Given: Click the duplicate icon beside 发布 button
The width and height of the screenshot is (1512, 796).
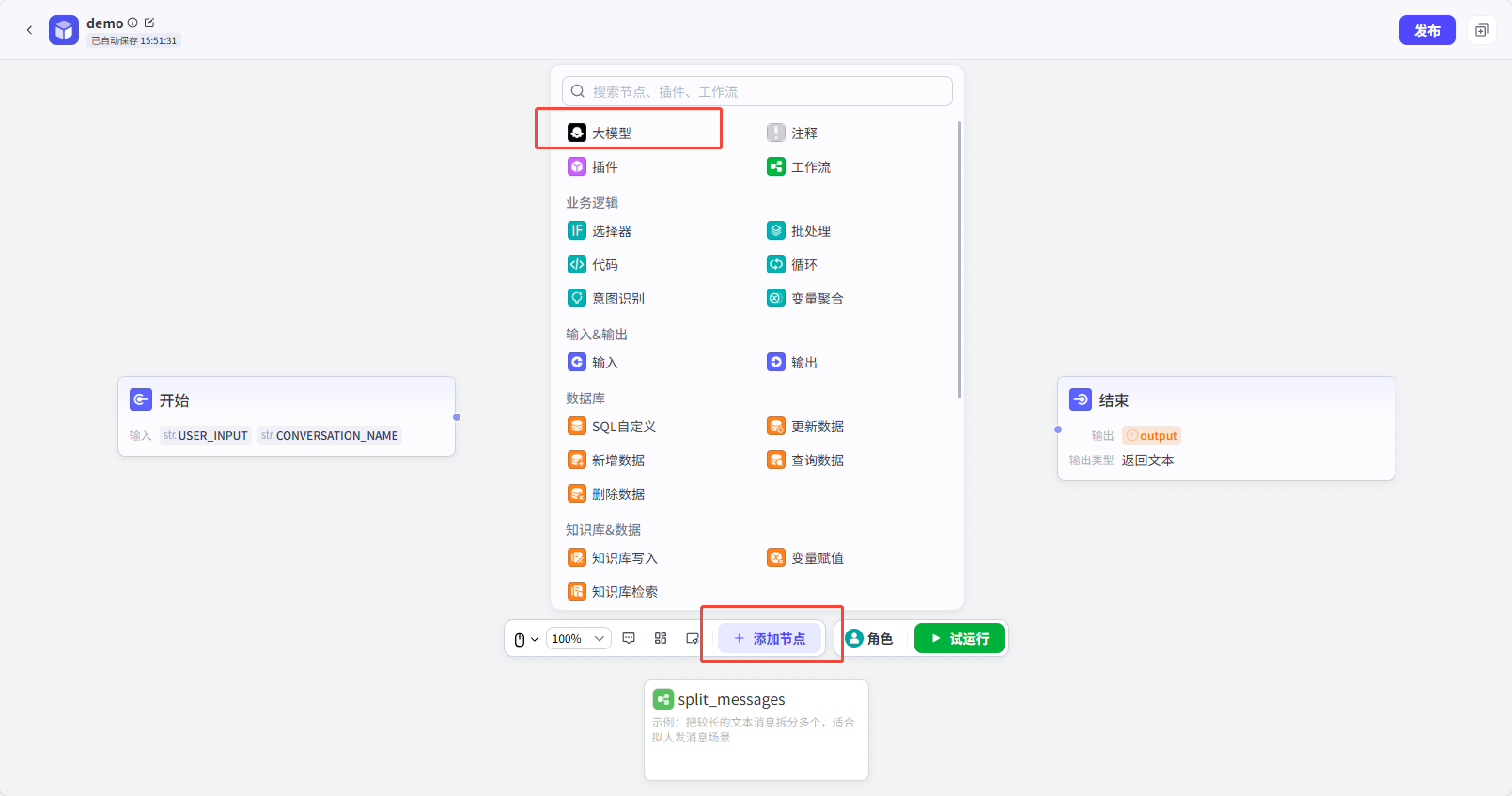Looking at the screenshot, I should click(x=1481, y=30).
